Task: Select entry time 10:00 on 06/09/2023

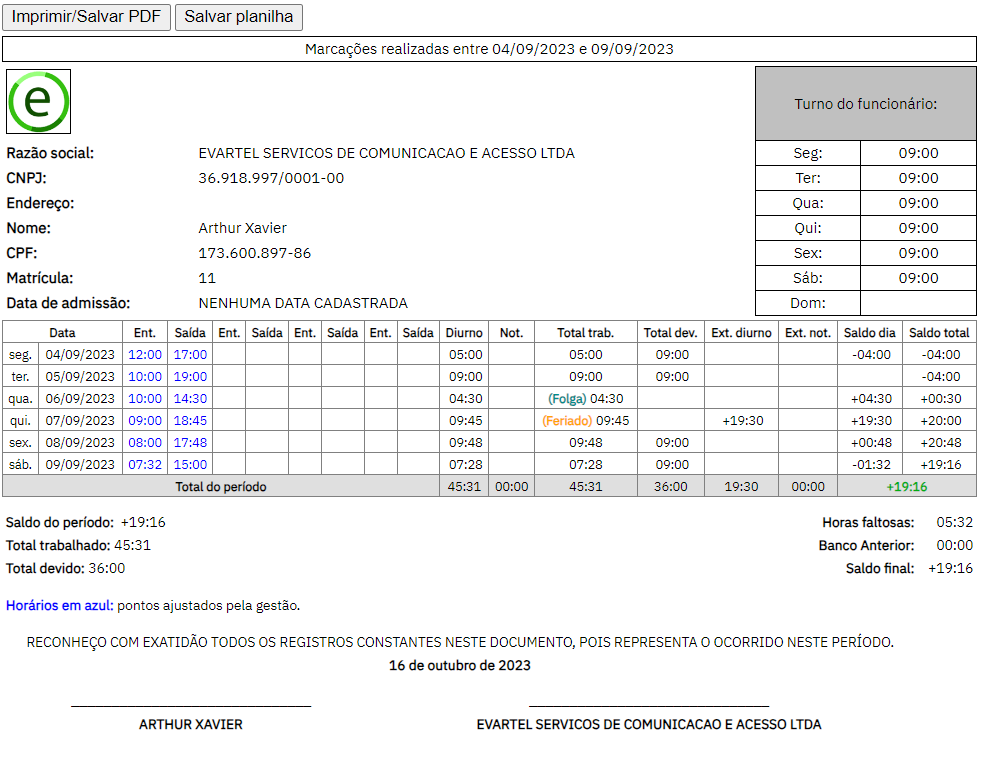Action: (x=145, y=399)
